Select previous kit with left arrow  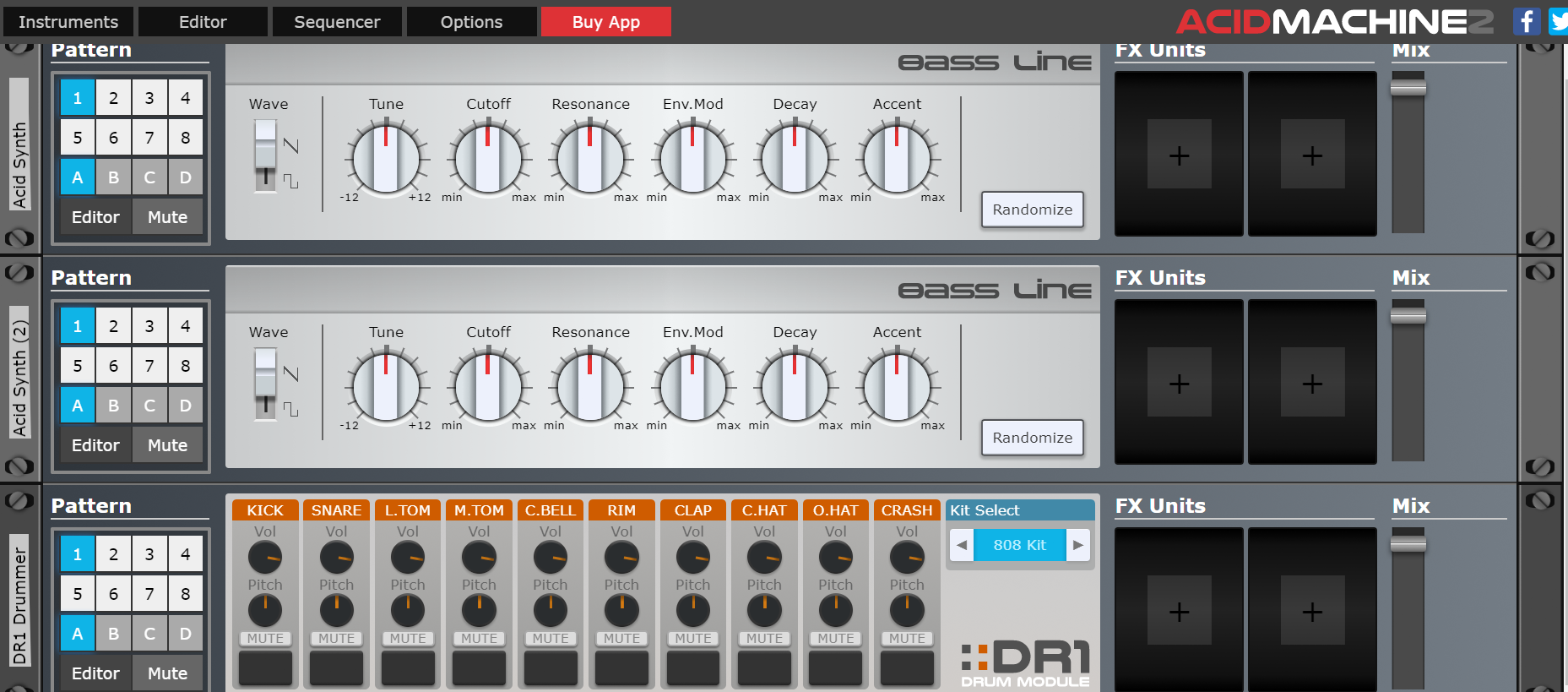click(x=962, y=545)
